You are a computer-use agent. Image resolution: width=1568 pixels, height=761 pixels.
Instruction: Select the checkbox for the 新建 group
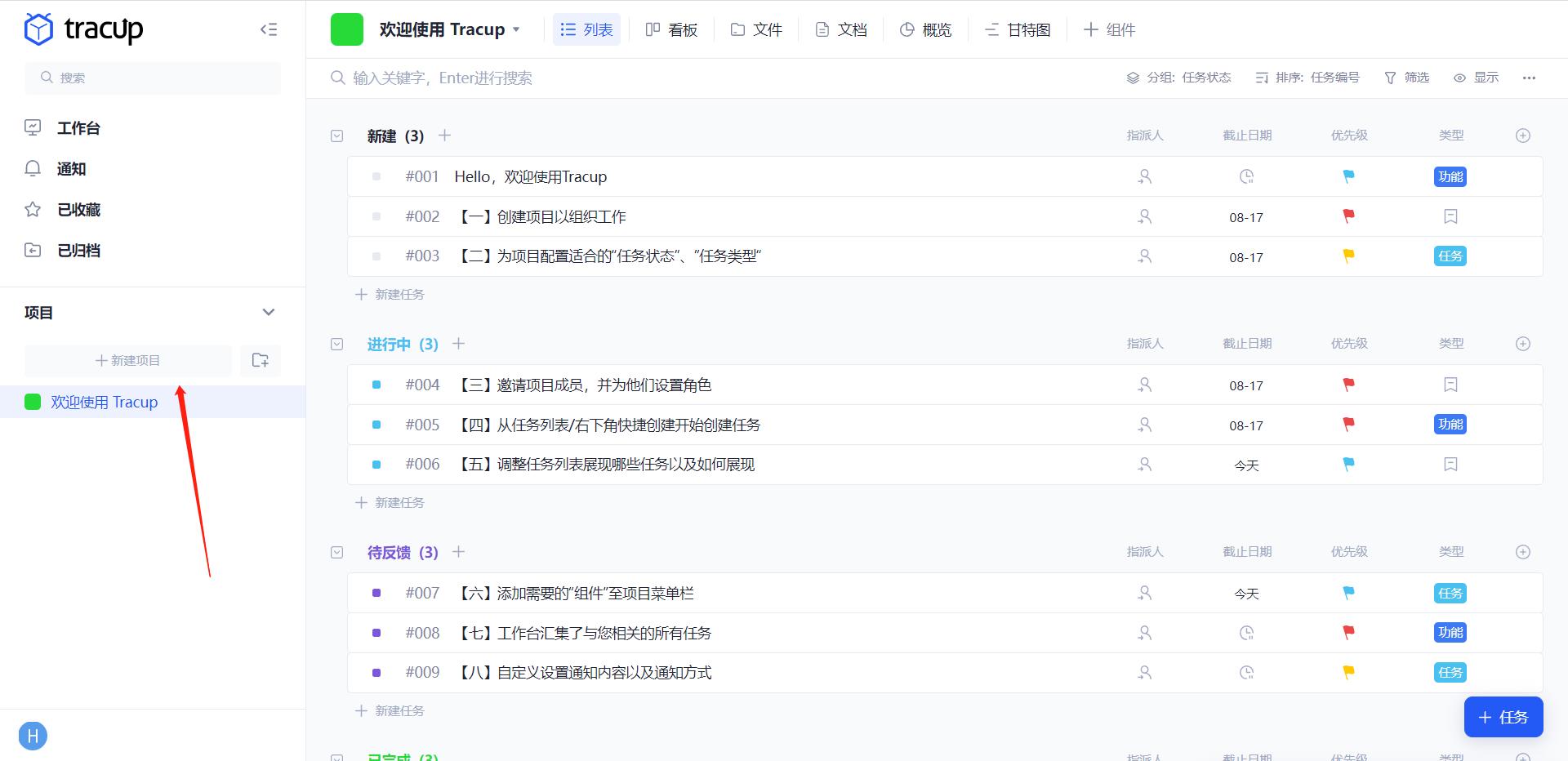click(x=336, y=136)
